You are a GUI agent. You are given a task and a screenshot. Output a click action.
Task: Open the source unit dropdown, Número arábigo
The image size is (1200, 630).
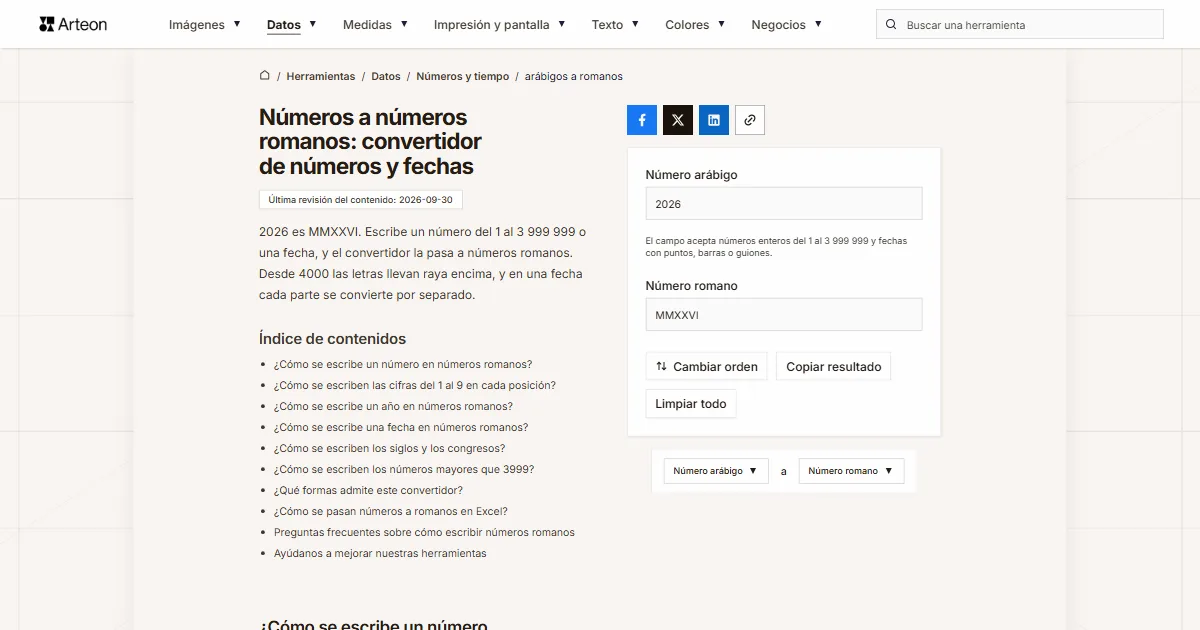(716, 471)
